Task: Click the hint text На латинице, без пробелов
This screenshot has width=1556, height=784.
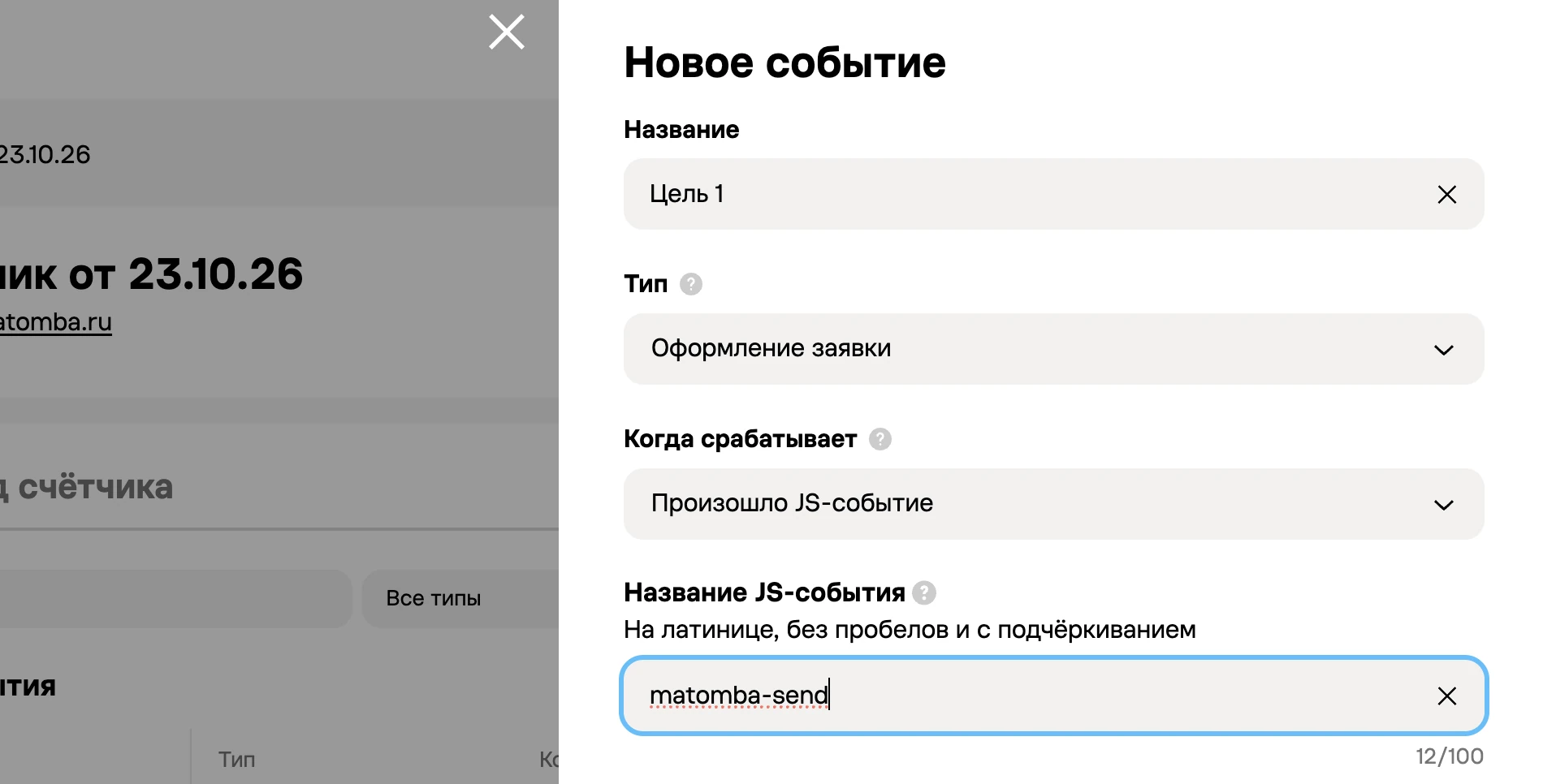Action: click(x=910, y=630)
